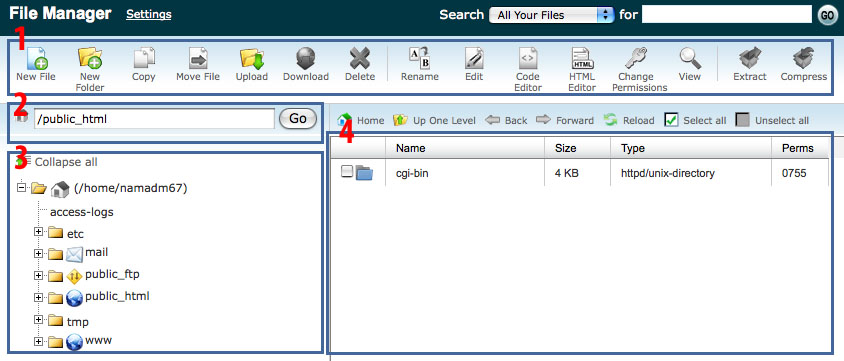Expand the mail folder node
844x361 pixels.
[38, 253]
